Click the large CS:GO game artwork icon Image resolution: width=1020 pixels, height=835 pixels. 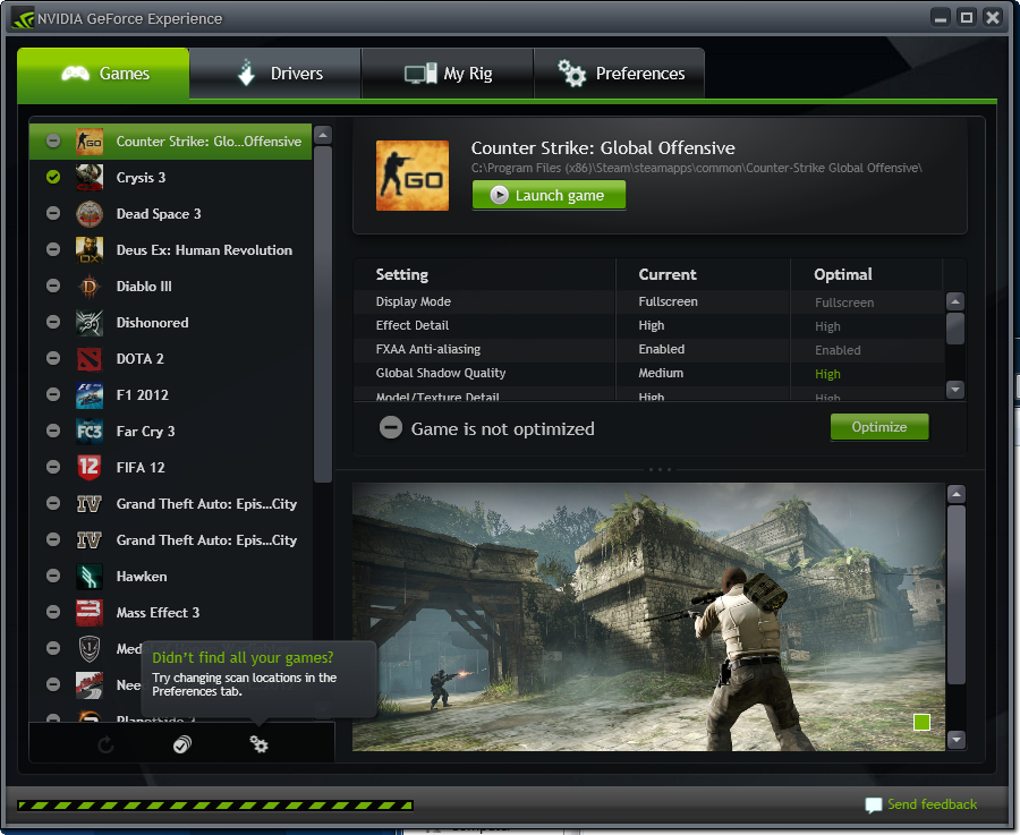412,176
